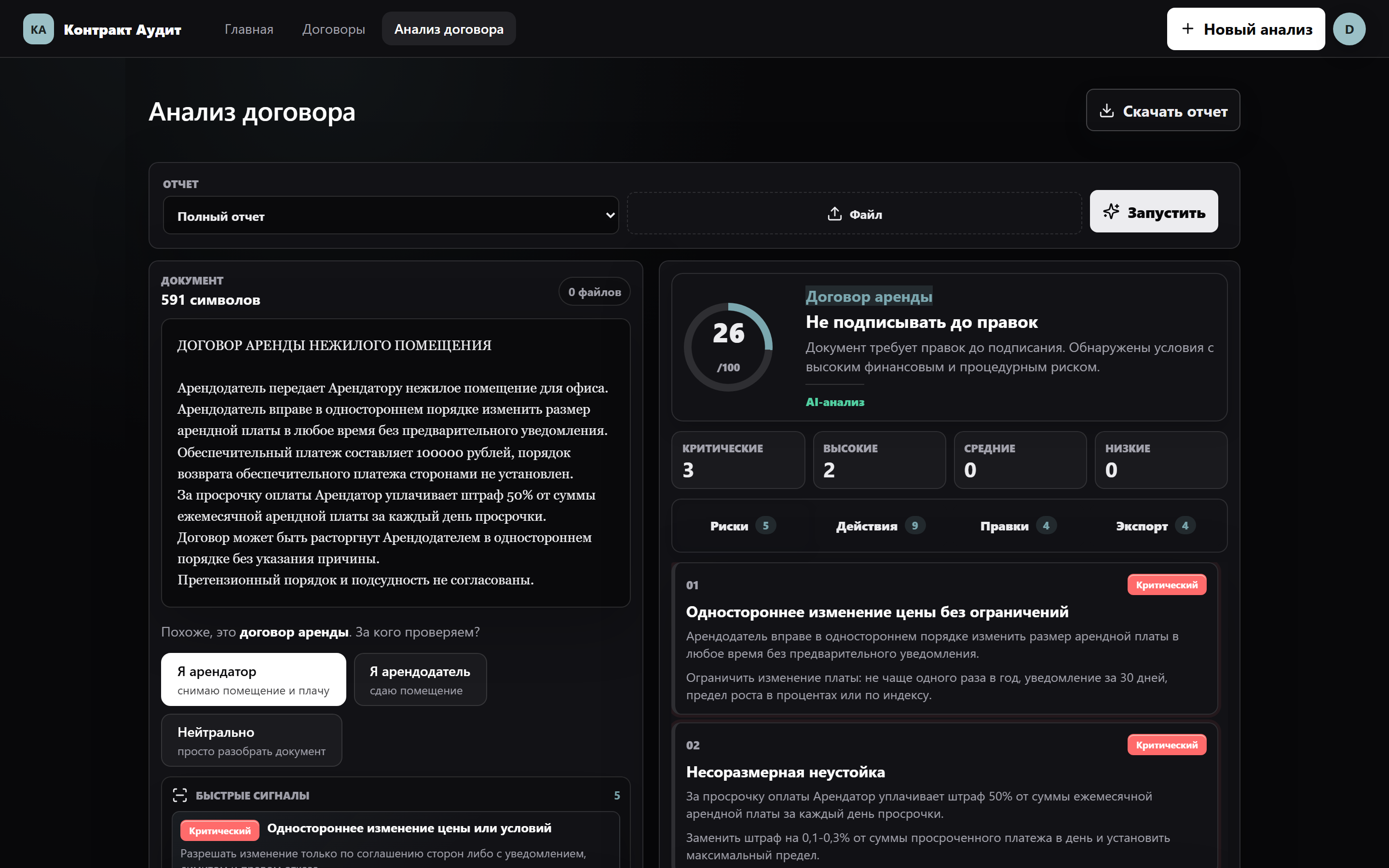This screenshot has width=1389, height=868.
Task: Open risk card 02 Несоразмерная неустойка
Action: [x=946, y=795]
